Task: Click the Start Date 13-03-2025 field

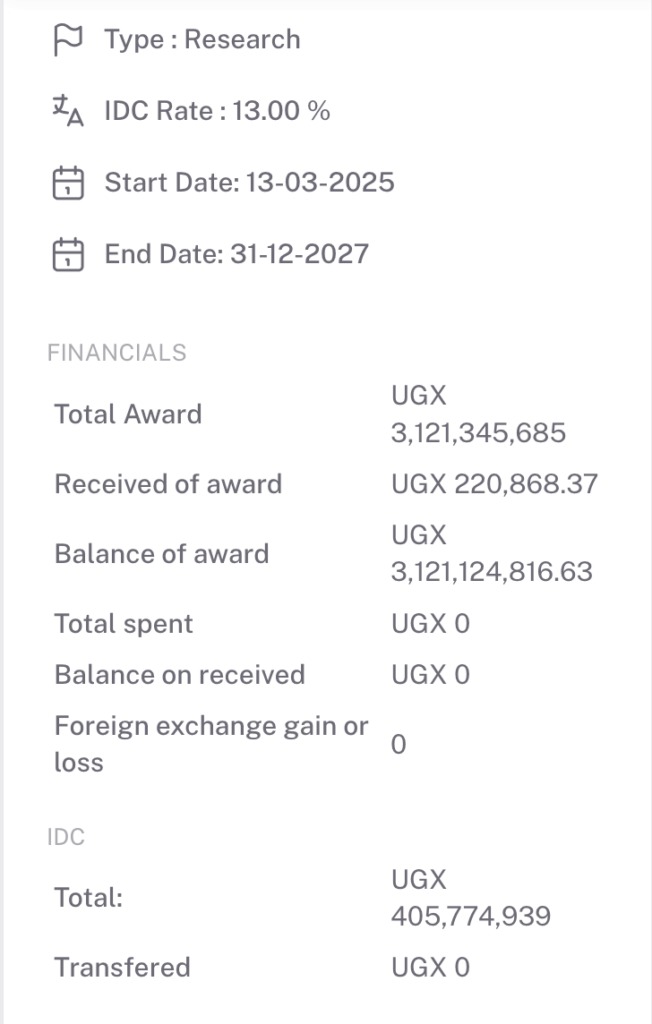Action: click(x=250, y=182)
